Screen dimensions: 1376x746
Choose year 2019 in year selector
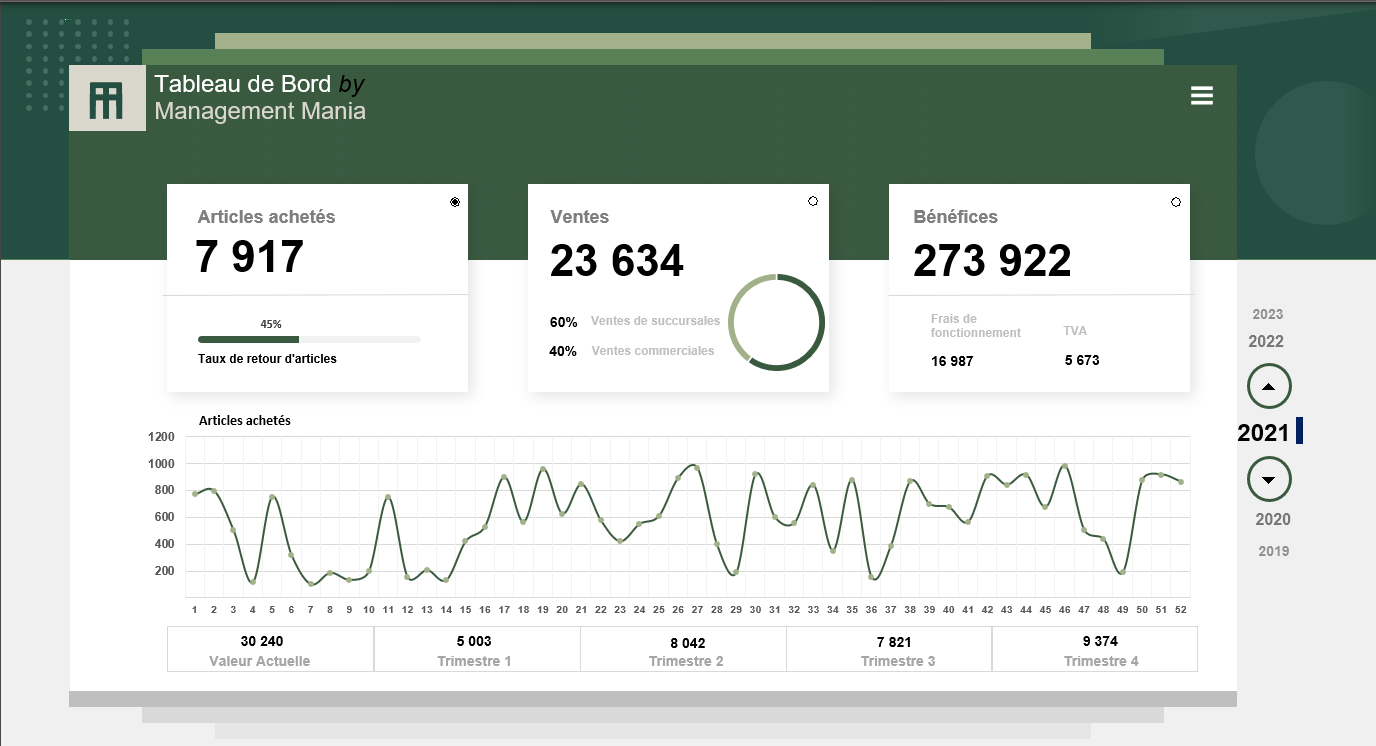[x=1274, y=551]
